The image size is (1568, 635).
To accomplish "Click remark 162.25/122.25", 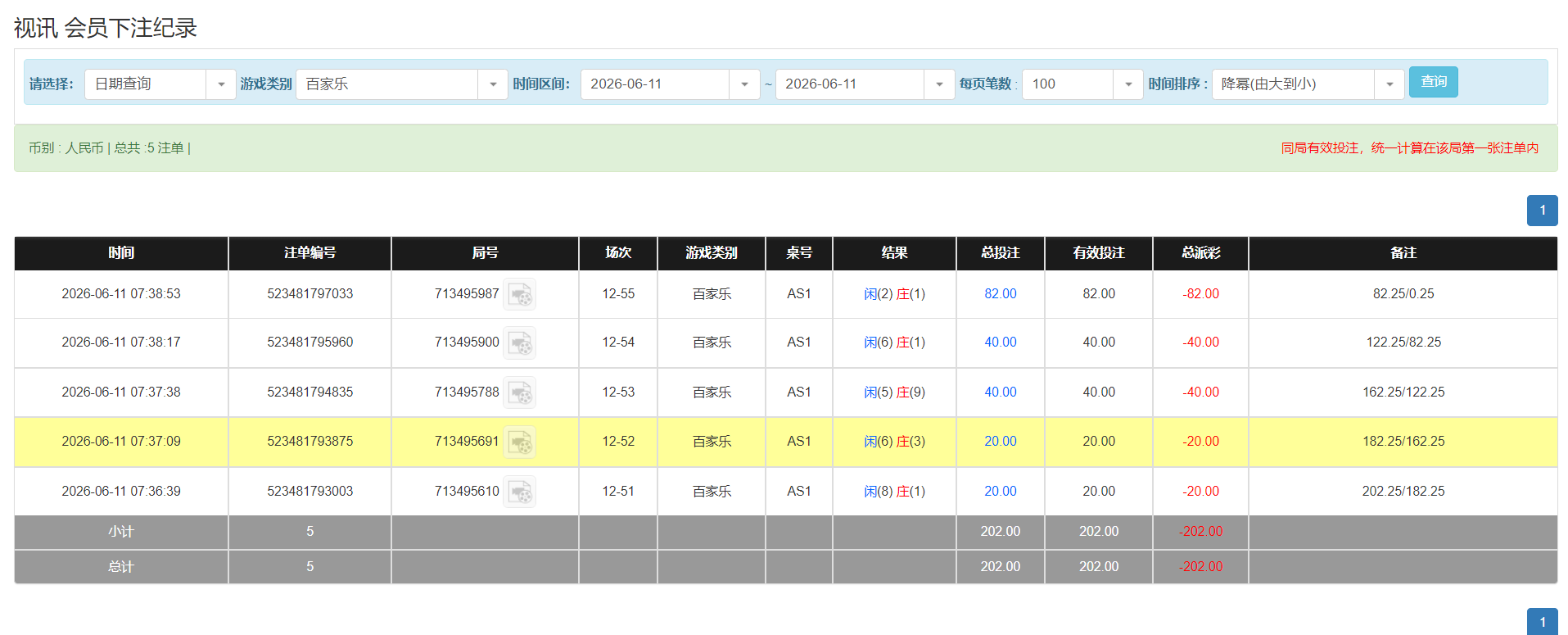I will tap(1403, 392).
